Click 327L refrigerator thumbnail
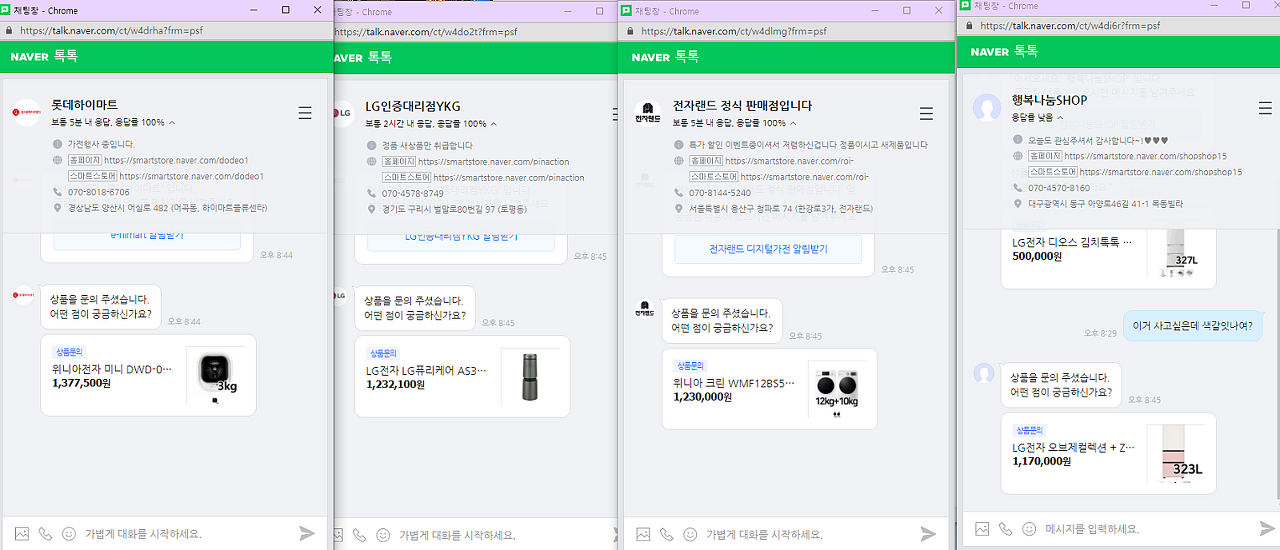Image resolution: width=1280 pixels, height=550 pixels. (1176, 253)
